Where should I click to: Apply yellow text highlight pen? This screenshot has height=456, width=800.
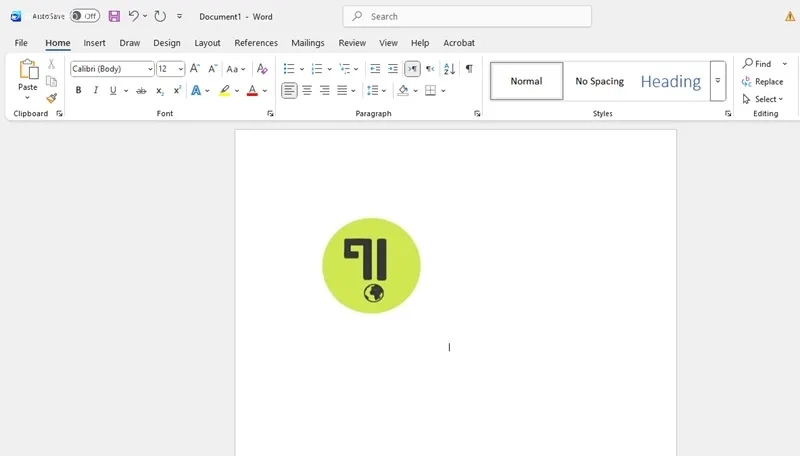click(x=224, y=91)
